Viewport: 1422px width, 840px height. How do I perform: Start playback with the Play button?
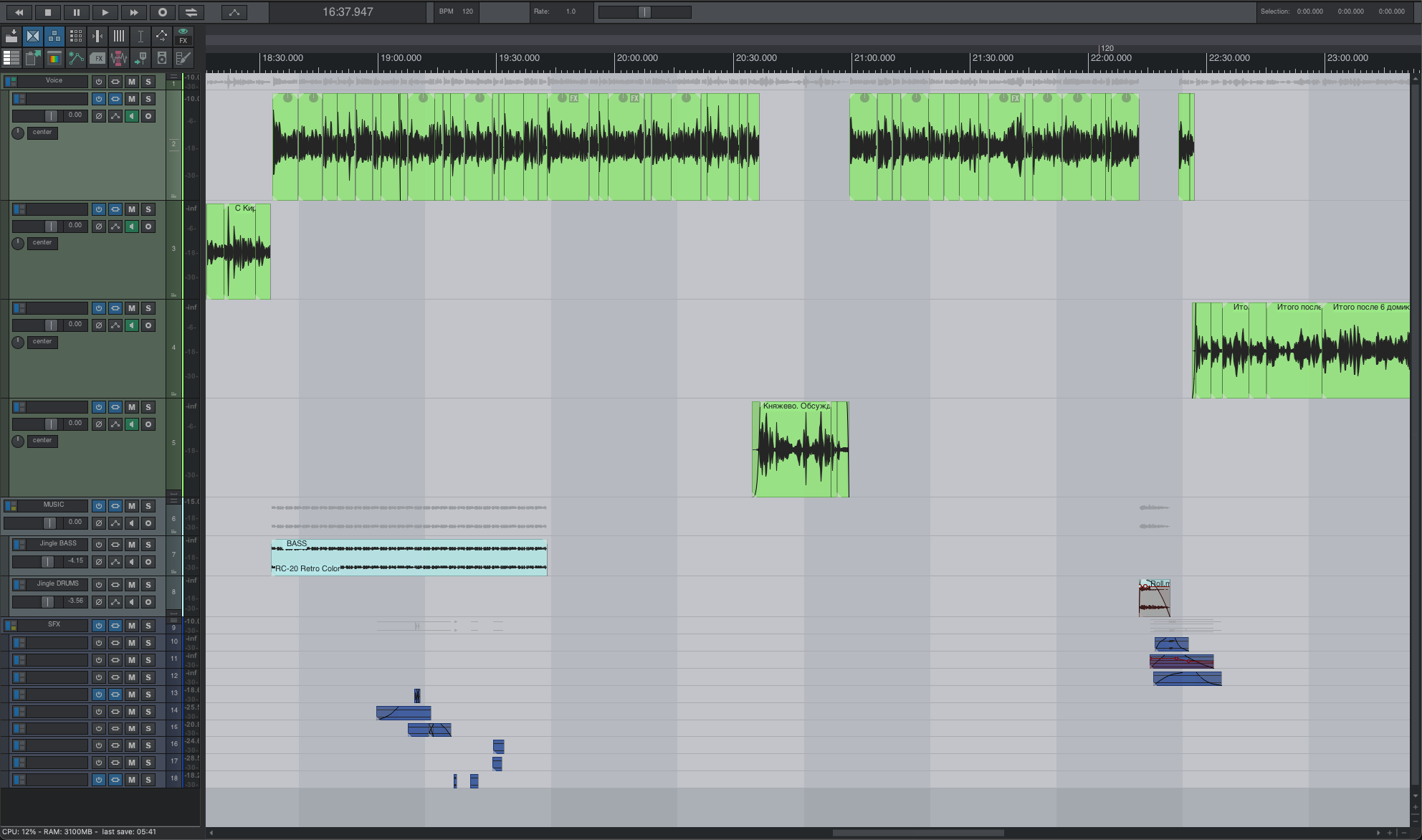105,12
